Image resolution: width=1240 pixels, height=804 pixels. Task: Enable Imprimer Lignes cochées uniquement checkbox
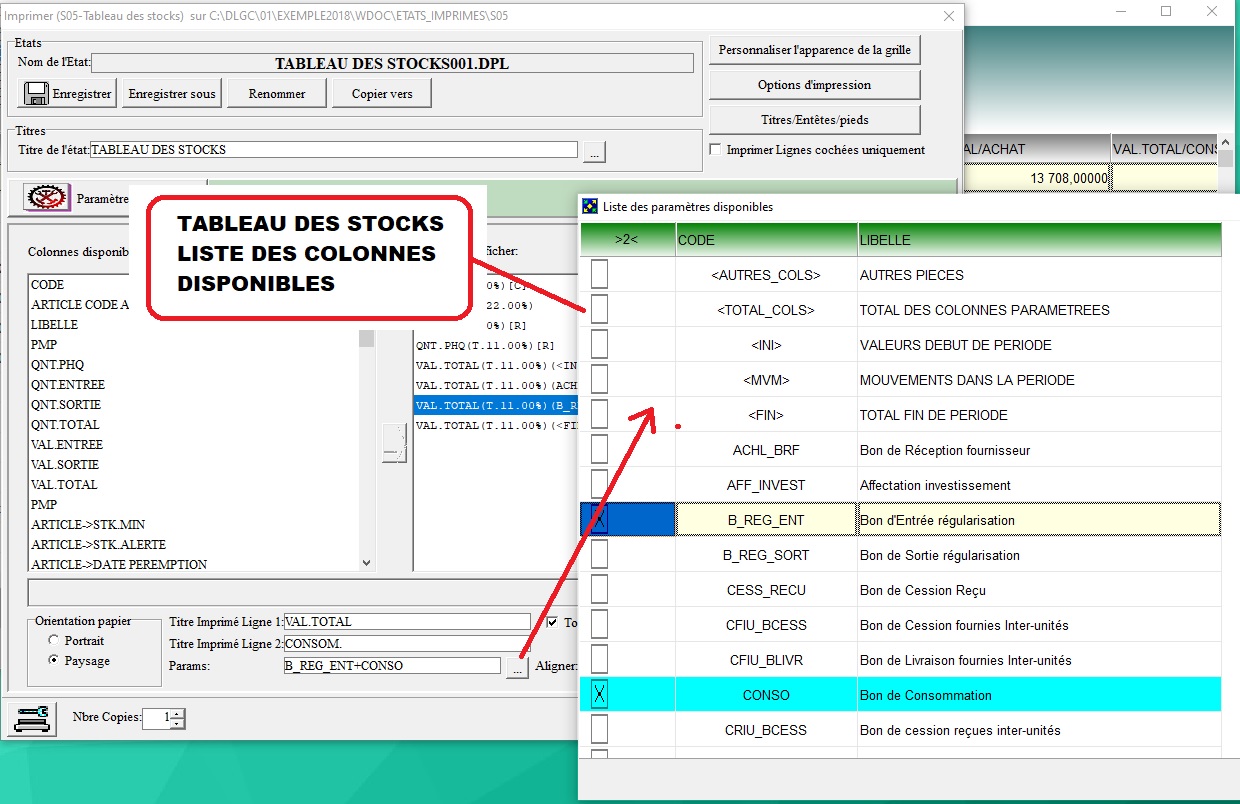(x=715, y=150)
